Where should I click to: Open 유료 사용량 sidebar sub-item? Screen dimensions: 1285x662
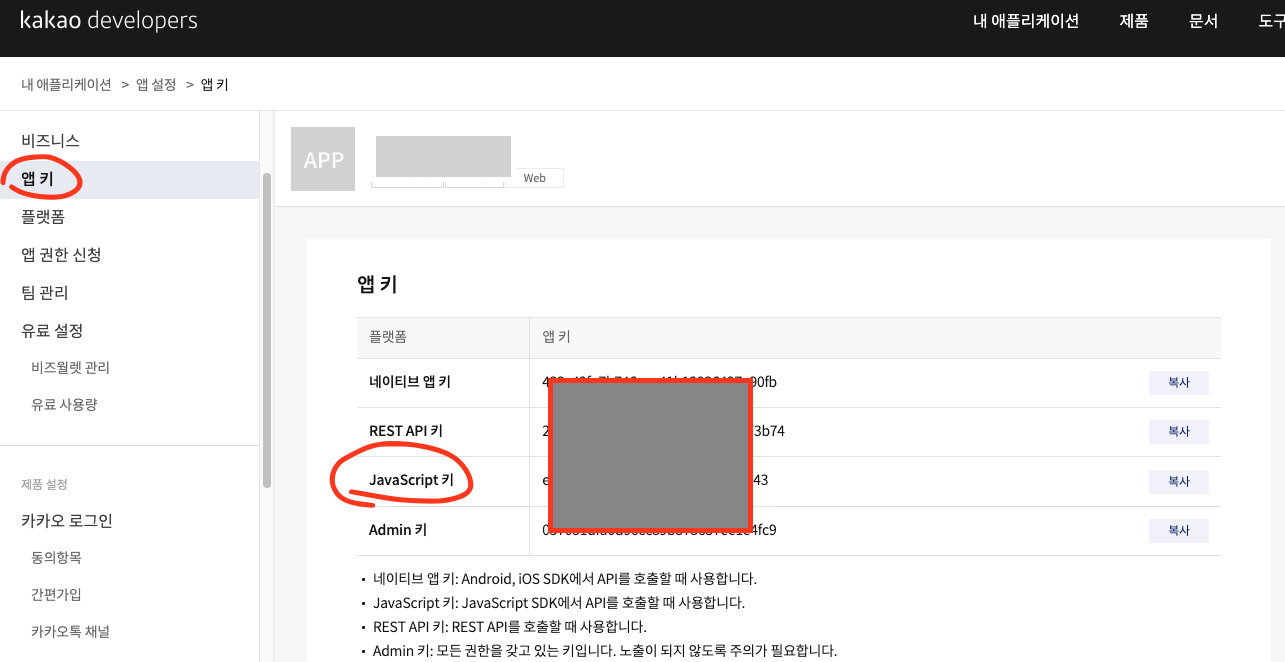[64, 405]
